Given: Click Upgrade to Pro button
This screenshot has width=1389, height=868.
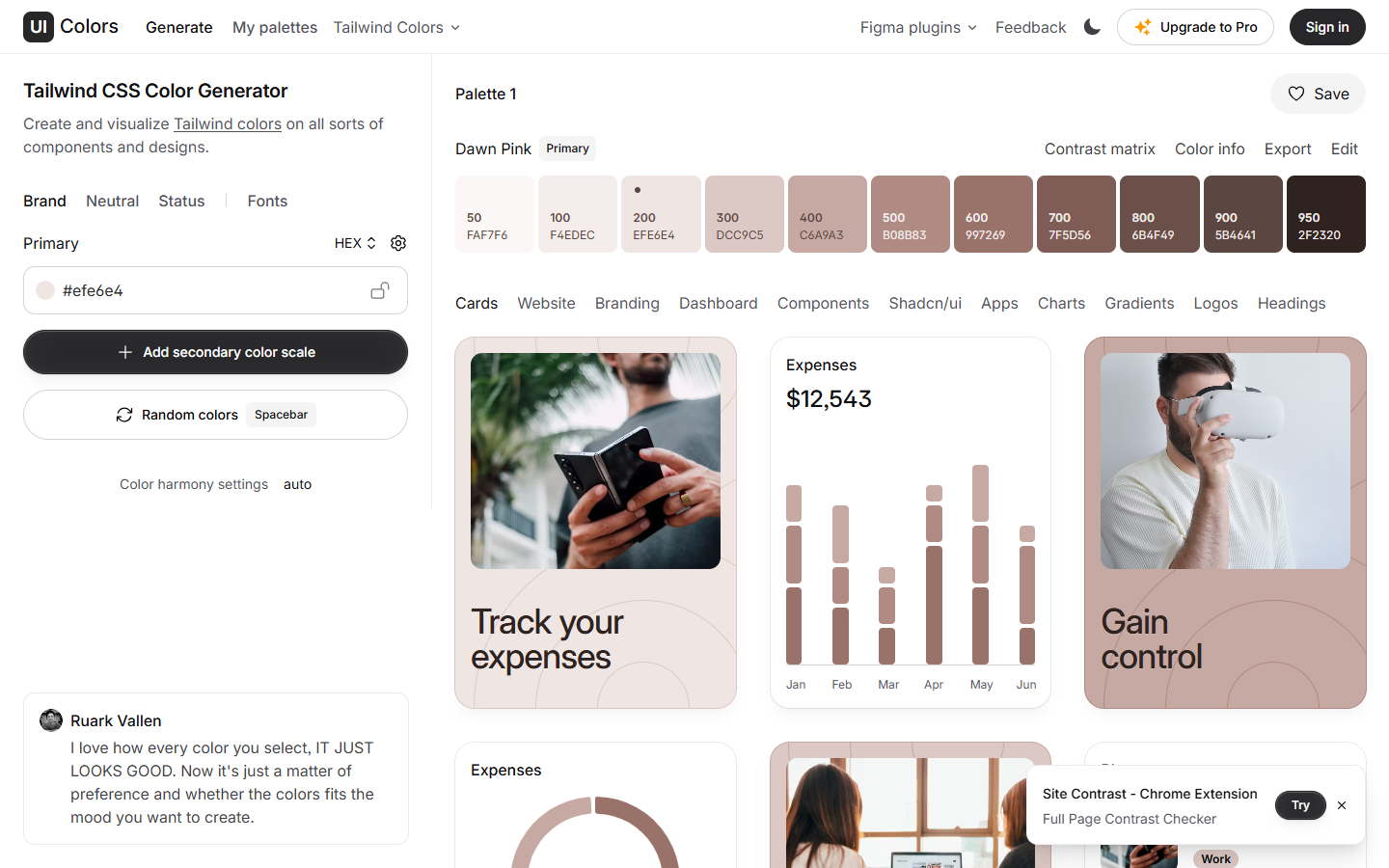Looking at the screenshot, I should pos(1195,27).
